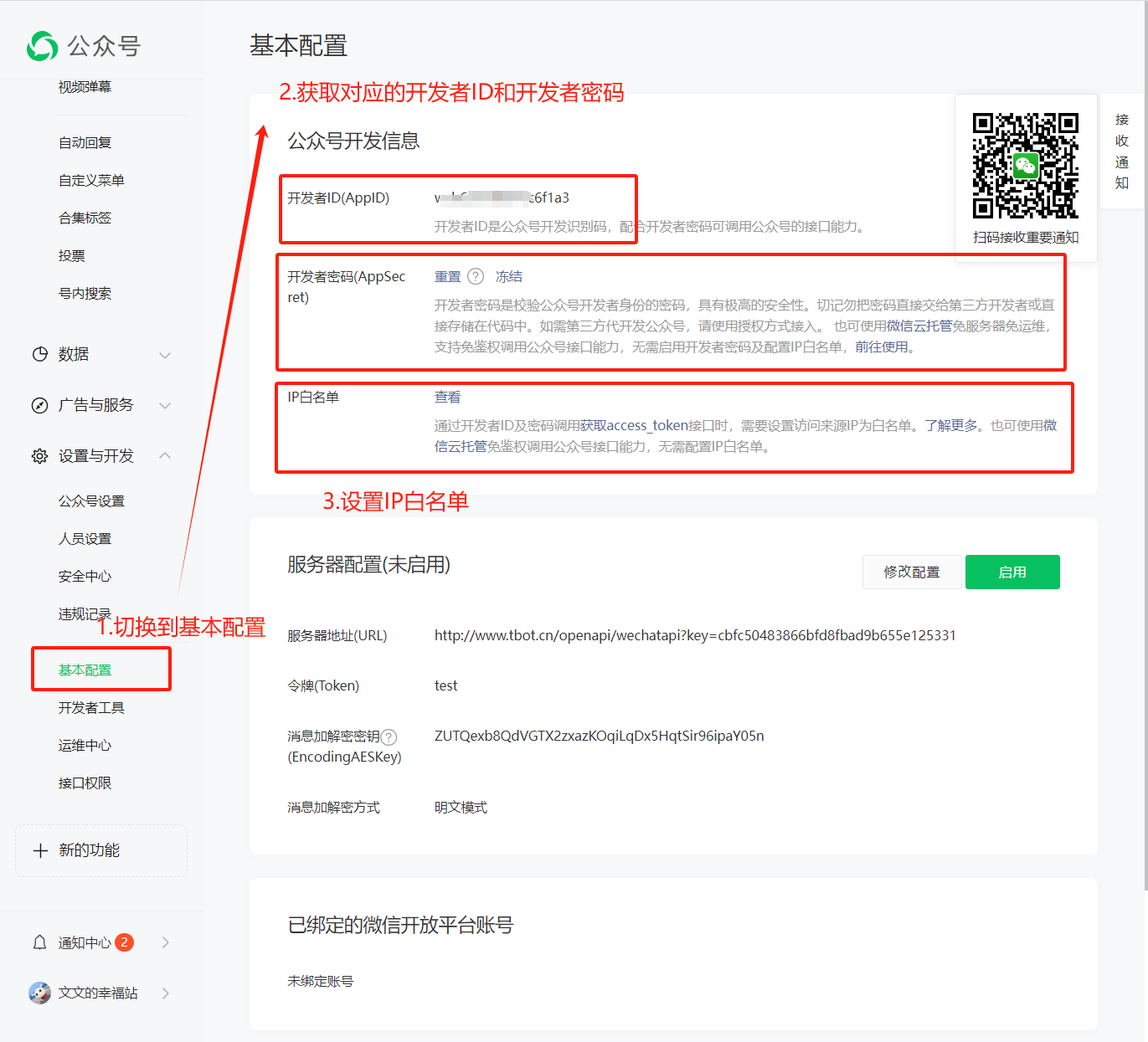
Task: Select 基本配置 in sidebar
Action: [x=85, y=670]
